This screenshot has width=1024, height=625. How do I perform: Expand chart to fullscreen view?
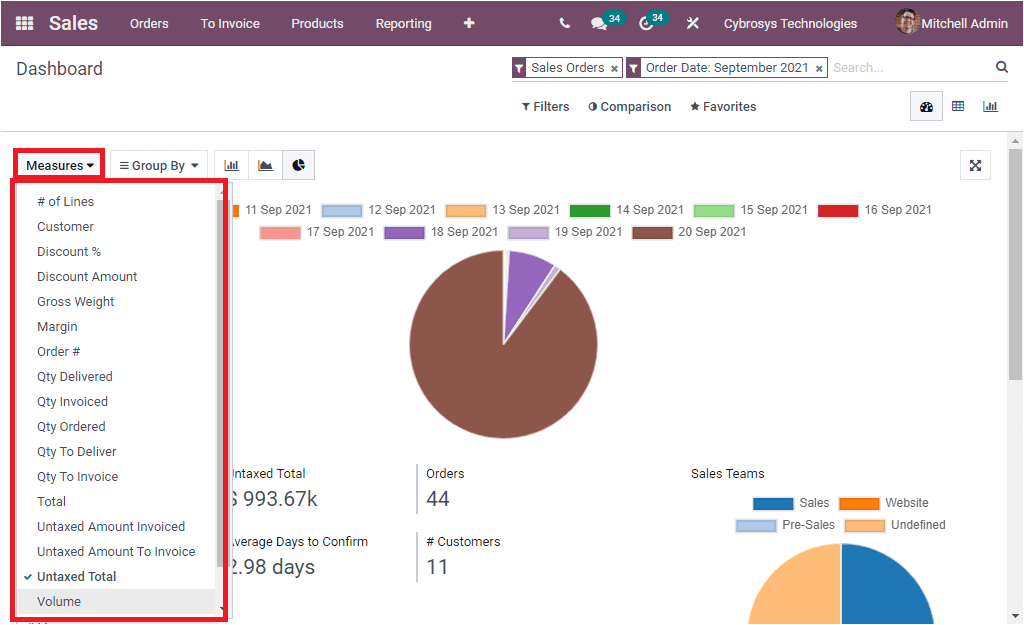(975, 164)
